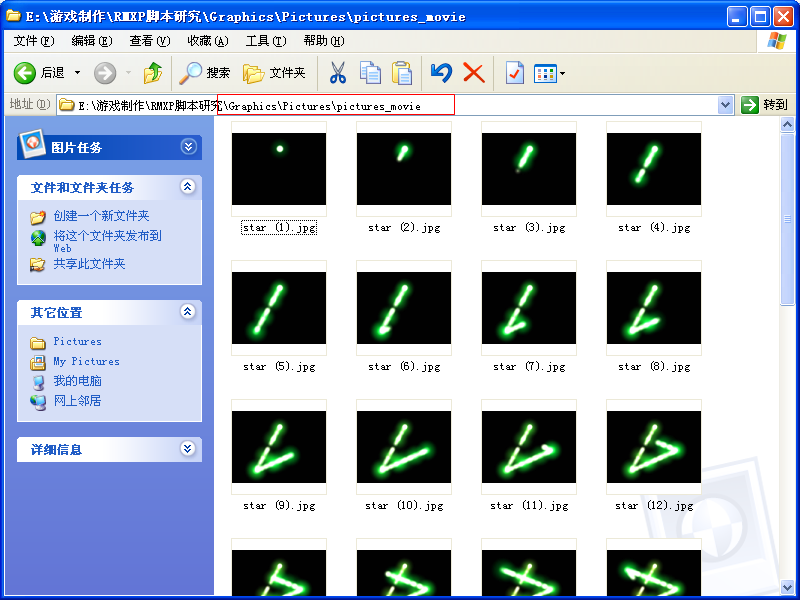Select the star (6).jpg thumbnail

[x=404, y=308]
